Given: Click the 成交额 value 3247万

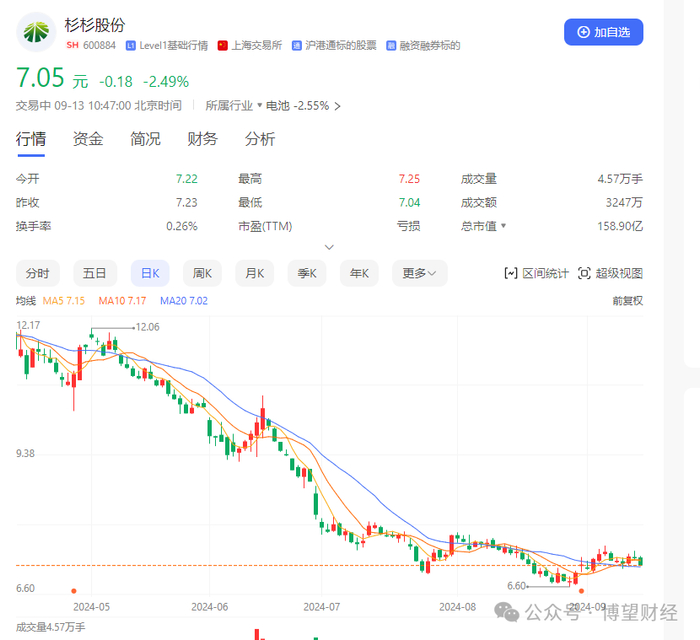Looking at the screenshot, I should [624, 203].
